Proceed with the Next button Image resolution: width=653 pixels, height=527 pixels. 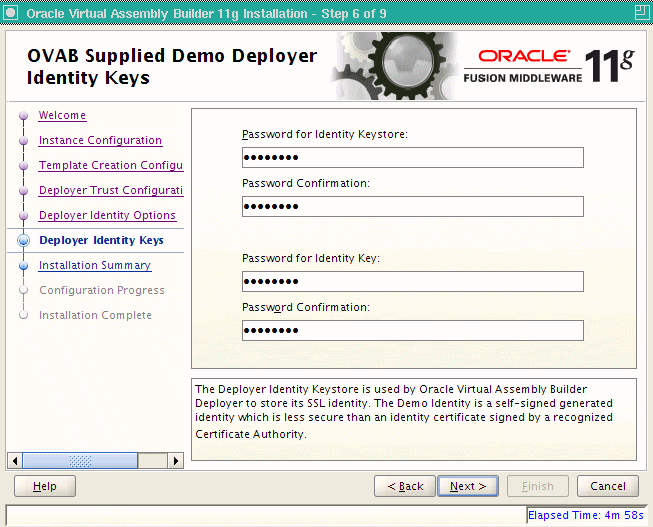click(468, 486)
